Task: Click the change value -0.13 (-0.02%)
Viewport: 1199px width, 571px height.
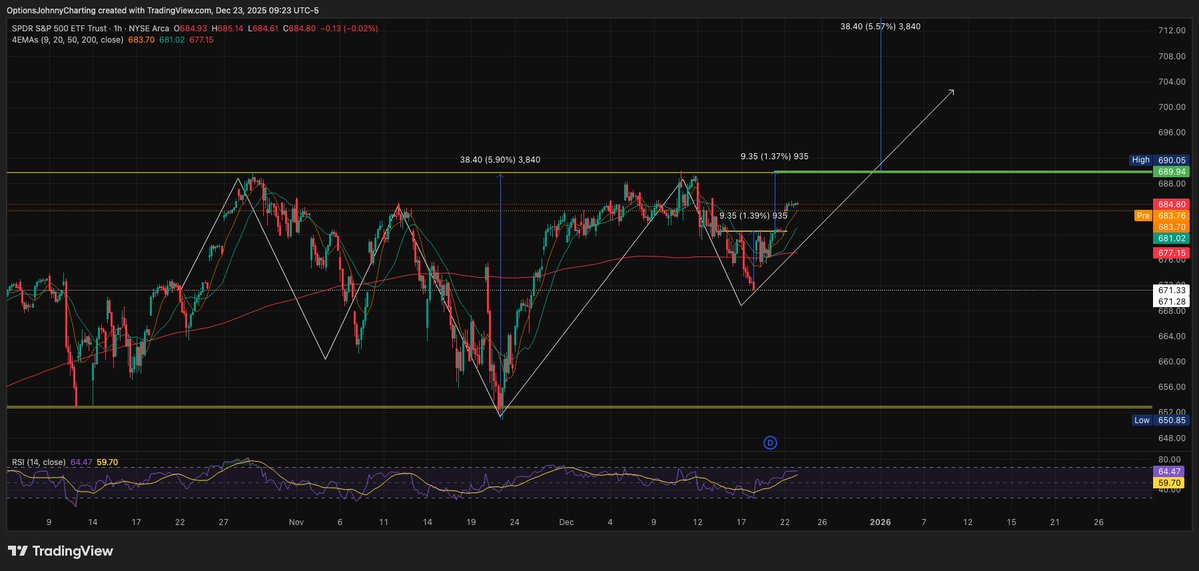Action: [349, 28]
